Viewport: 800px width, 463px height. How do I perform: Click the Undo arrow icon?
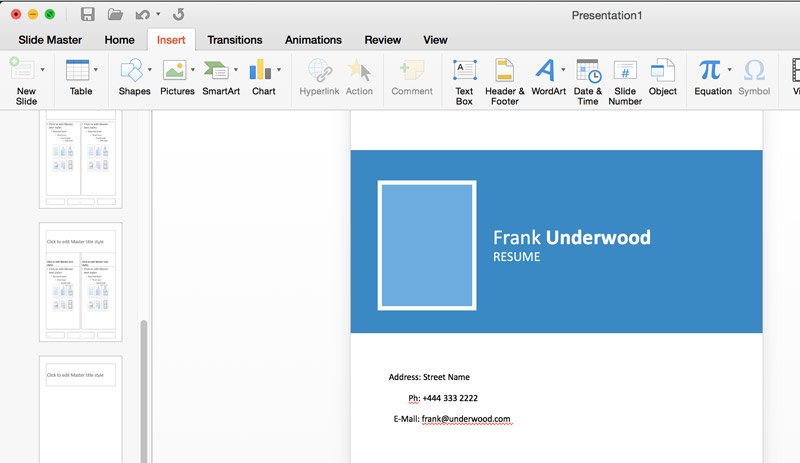143,15
